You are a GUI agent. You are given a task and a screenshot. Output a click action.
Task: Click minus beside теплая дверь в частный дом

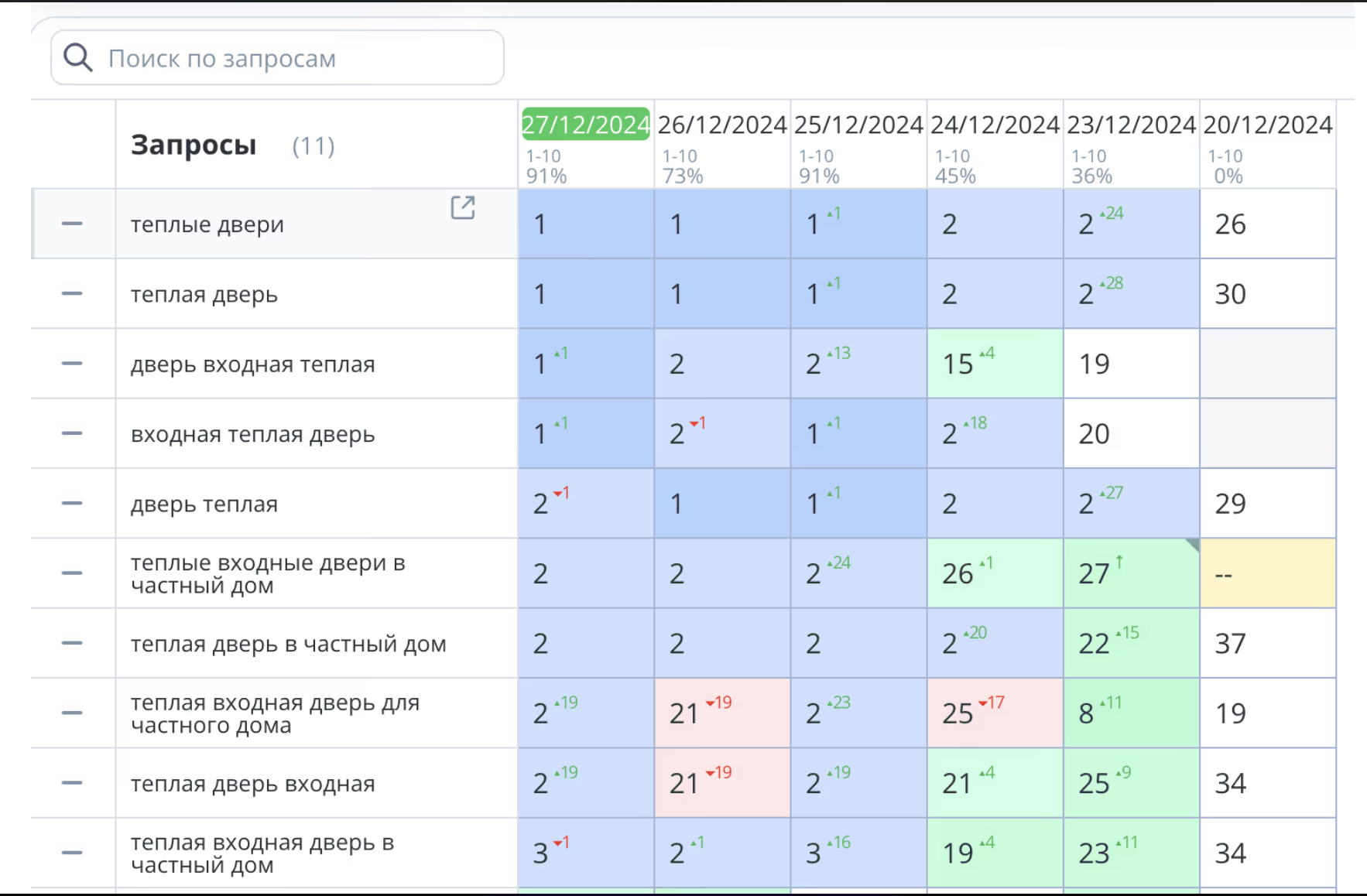click(72, 643)
